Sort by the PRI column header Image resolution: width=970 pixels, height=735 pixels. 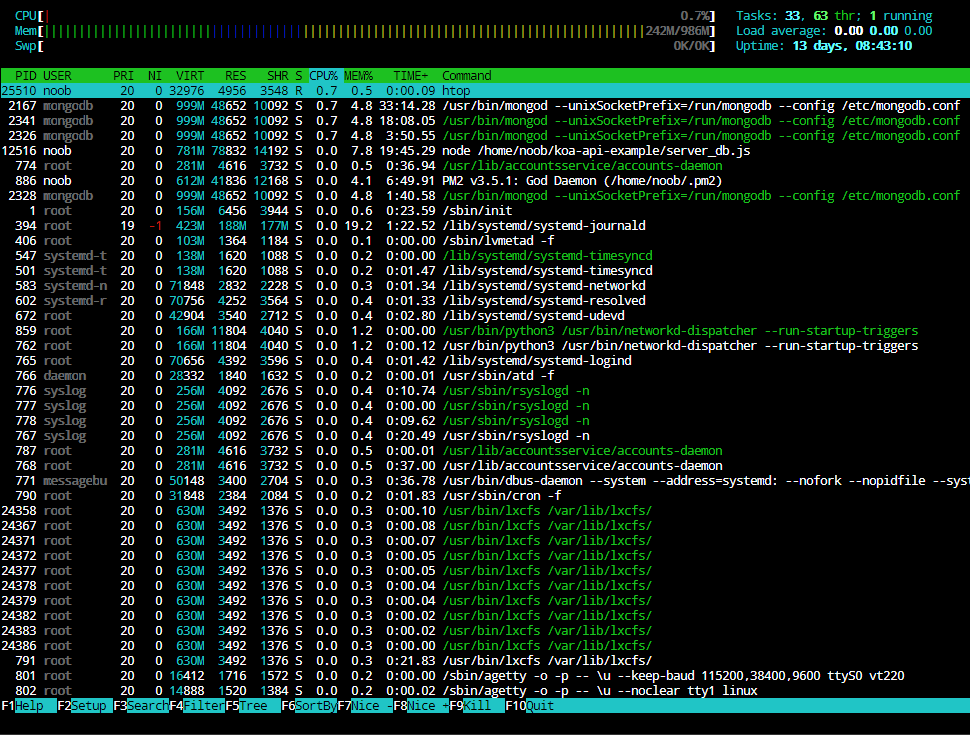(x=123, y=75)
